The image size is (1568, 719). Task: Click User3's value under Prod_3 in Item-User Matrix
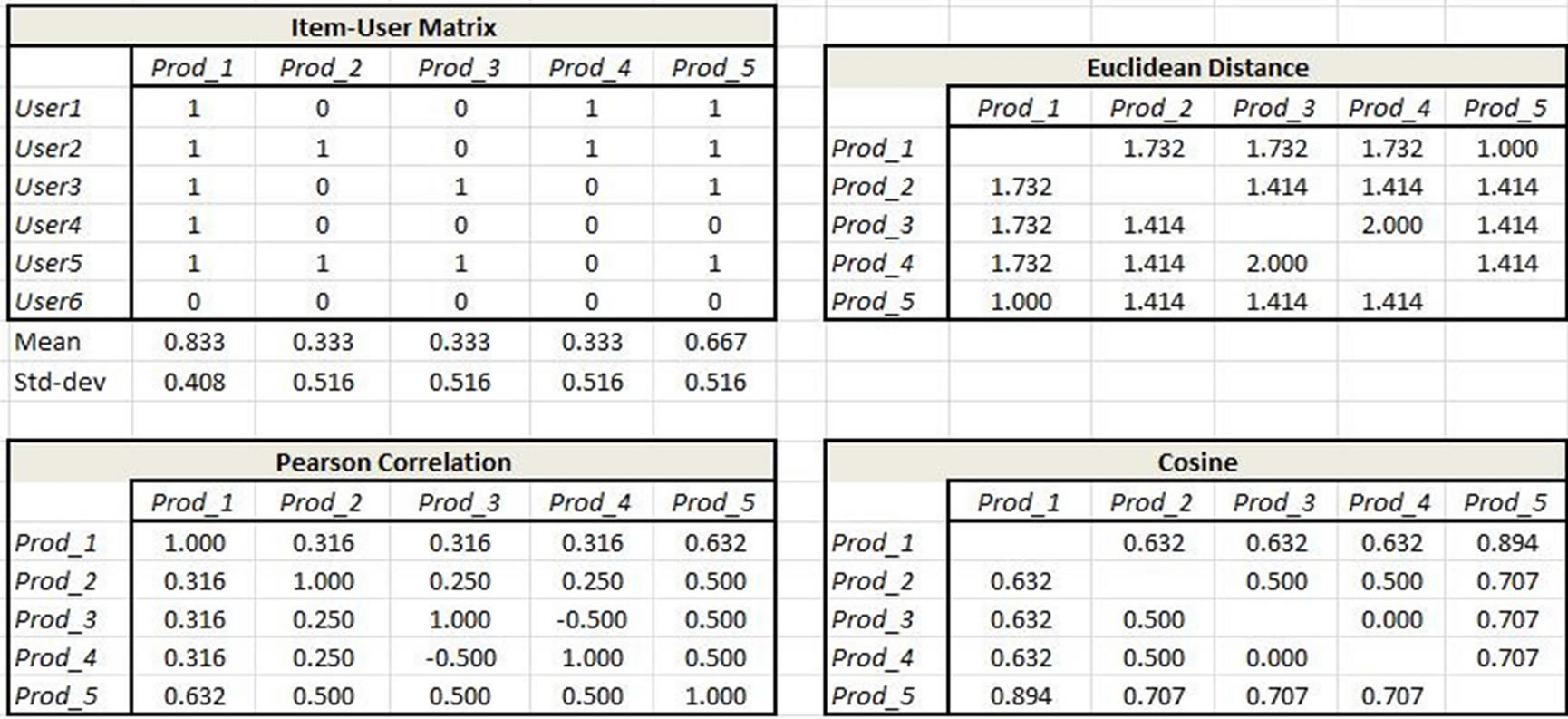coord(460,187)
